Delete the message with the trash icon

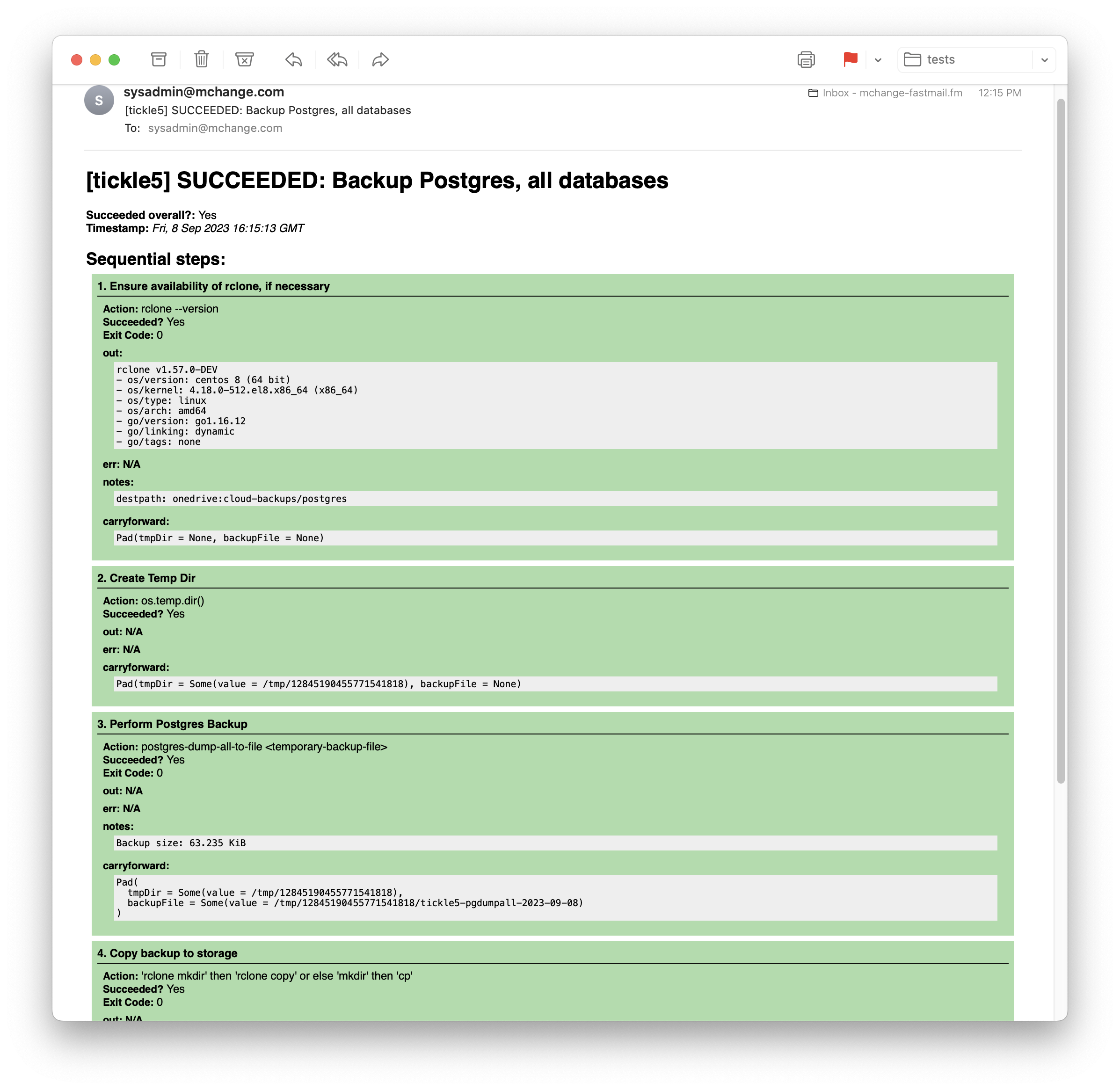pos(201,59)
